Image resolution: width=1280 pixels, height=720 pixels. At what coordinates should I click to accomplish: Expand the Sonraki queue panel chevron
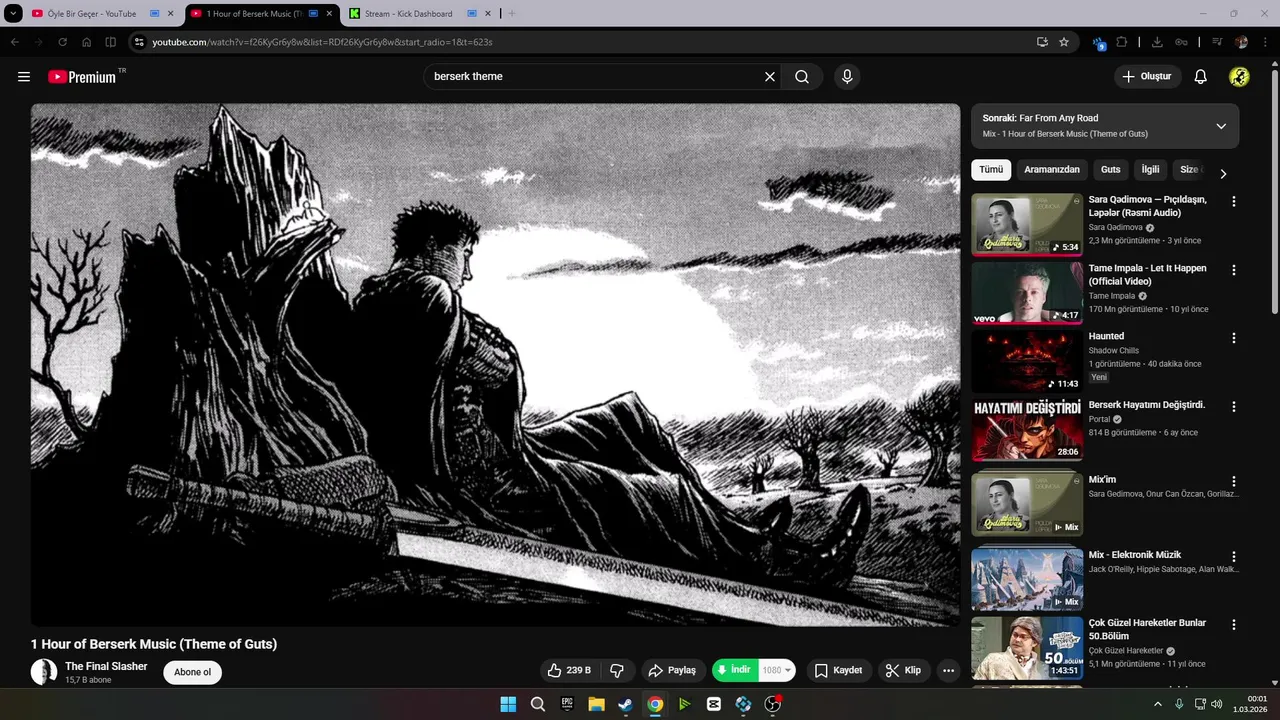point(1221,126)
